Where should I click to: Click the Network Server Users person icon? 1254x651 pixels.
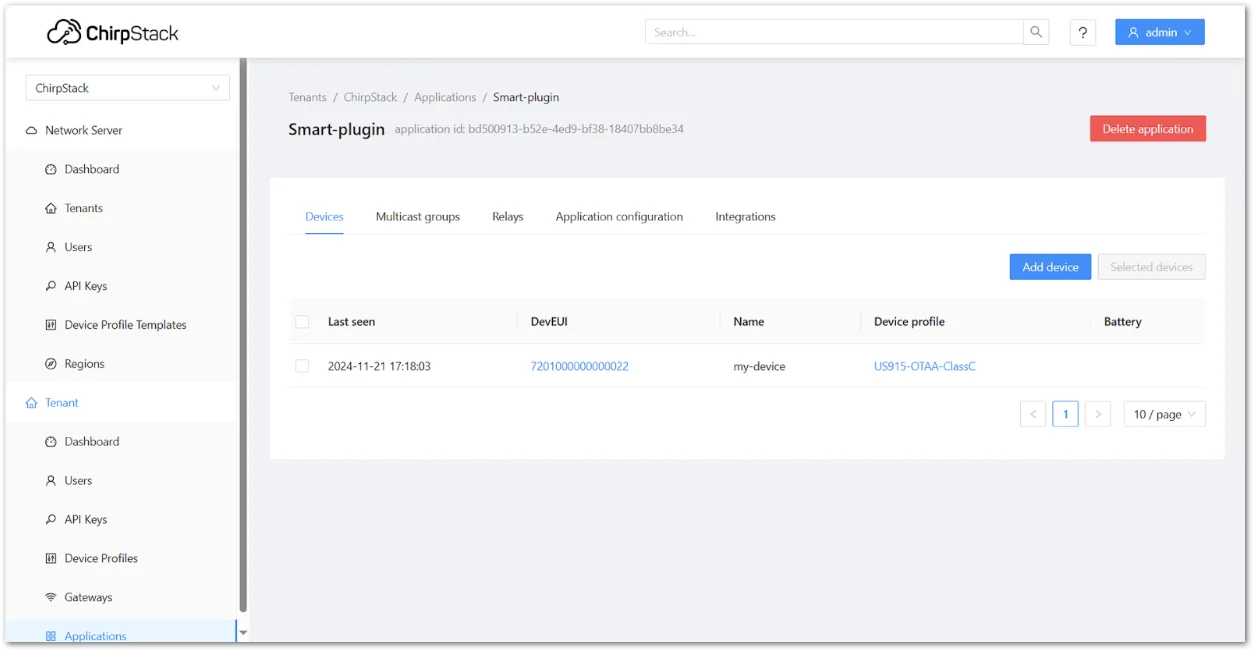tap(51, 247)
